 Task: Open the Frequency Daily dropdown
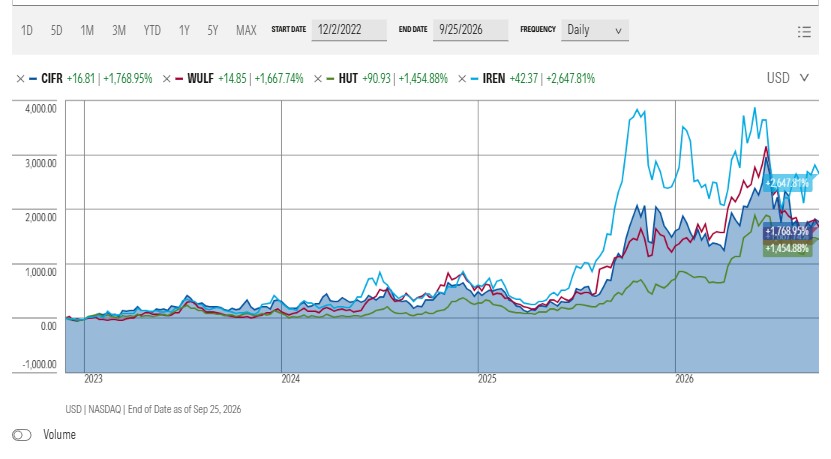coord(595,30)
